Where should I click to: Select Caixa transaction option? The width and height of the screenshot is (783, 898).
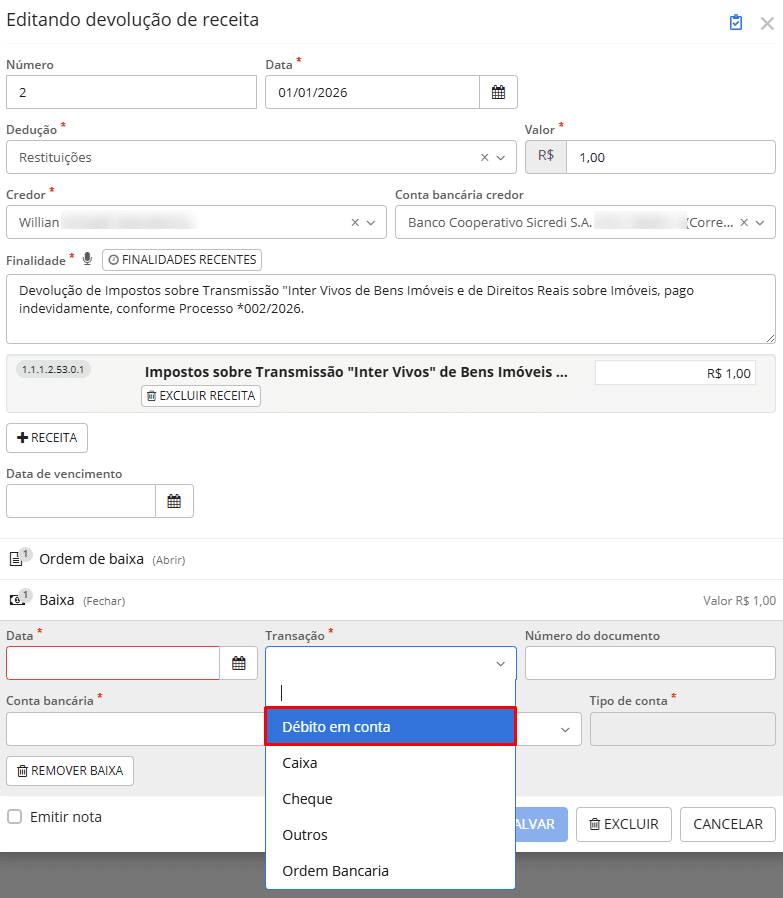(x=391, y=763)
